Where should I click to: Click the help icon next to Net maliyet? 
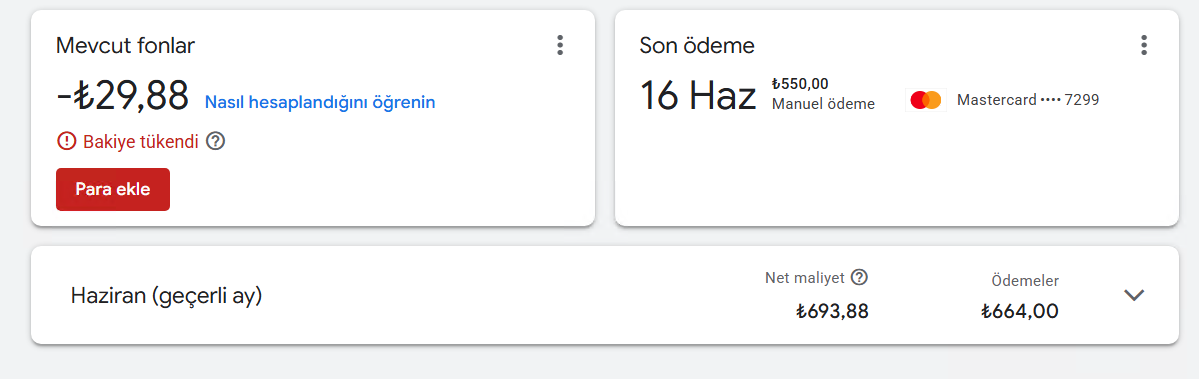click(x=859, y=277)
